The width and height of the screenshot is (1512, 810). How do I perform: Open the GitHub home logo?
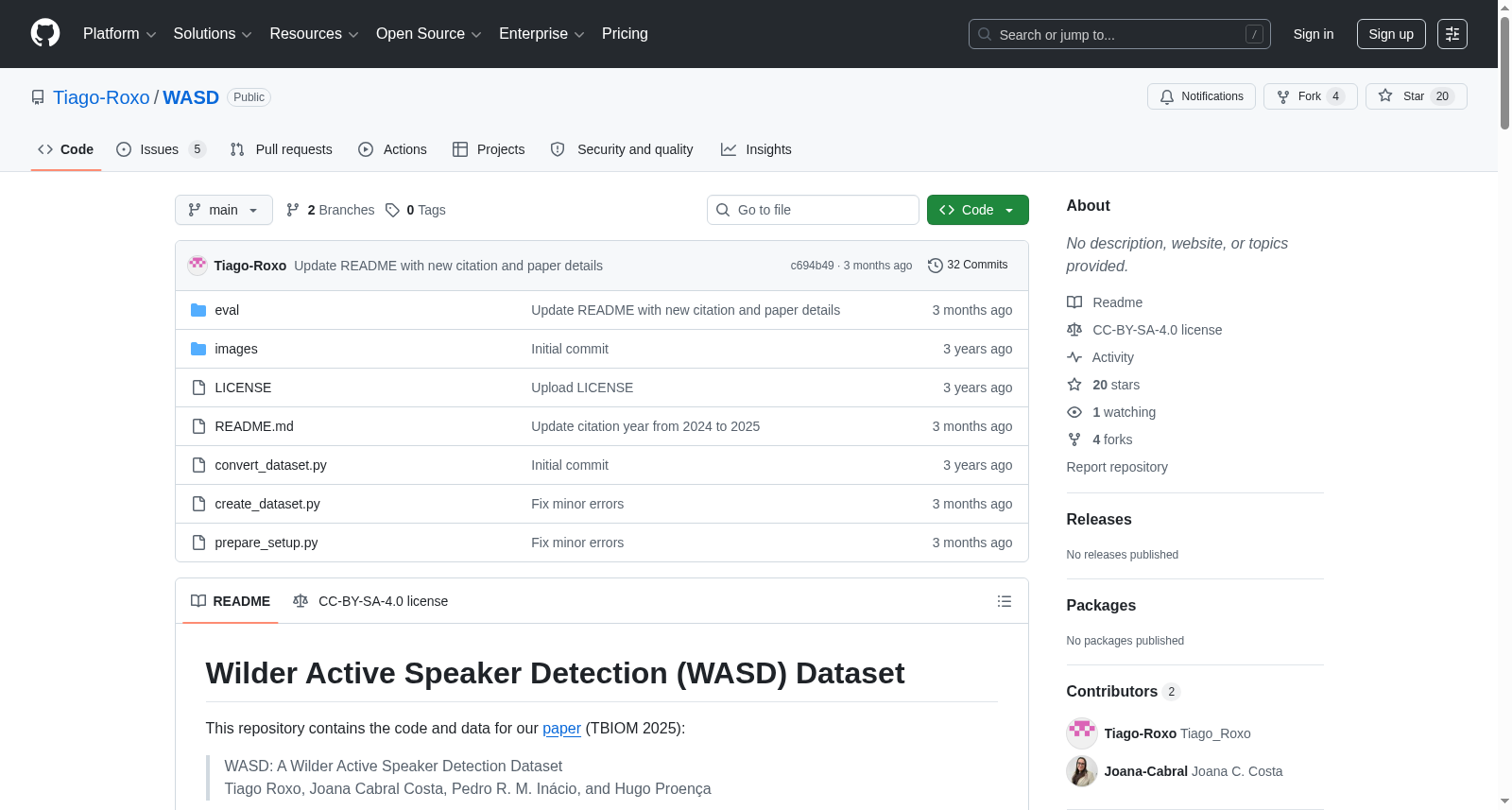point(45,33)
